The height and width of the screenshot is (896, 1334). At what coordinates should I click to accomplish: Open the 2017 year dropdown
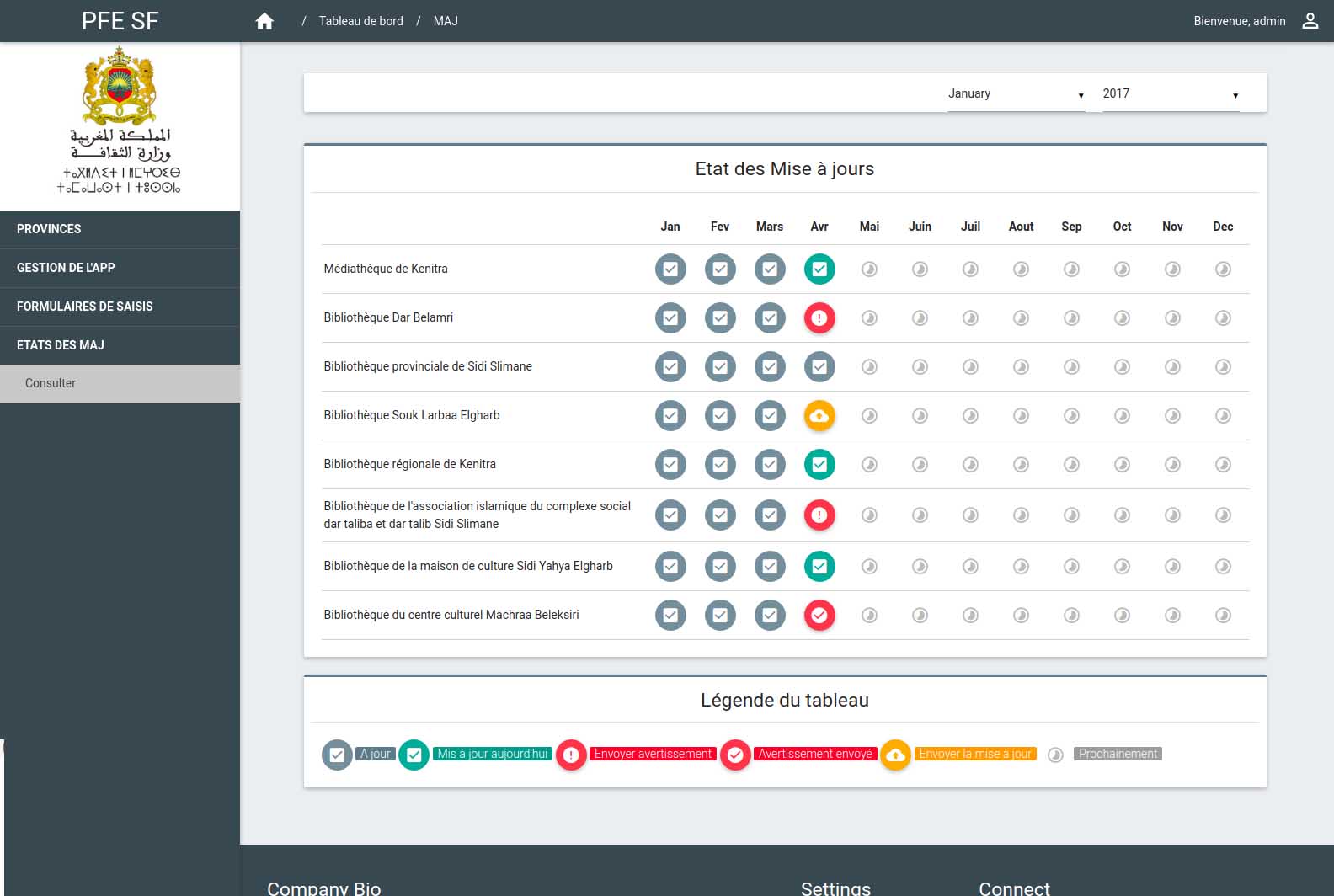[1170, 94]
